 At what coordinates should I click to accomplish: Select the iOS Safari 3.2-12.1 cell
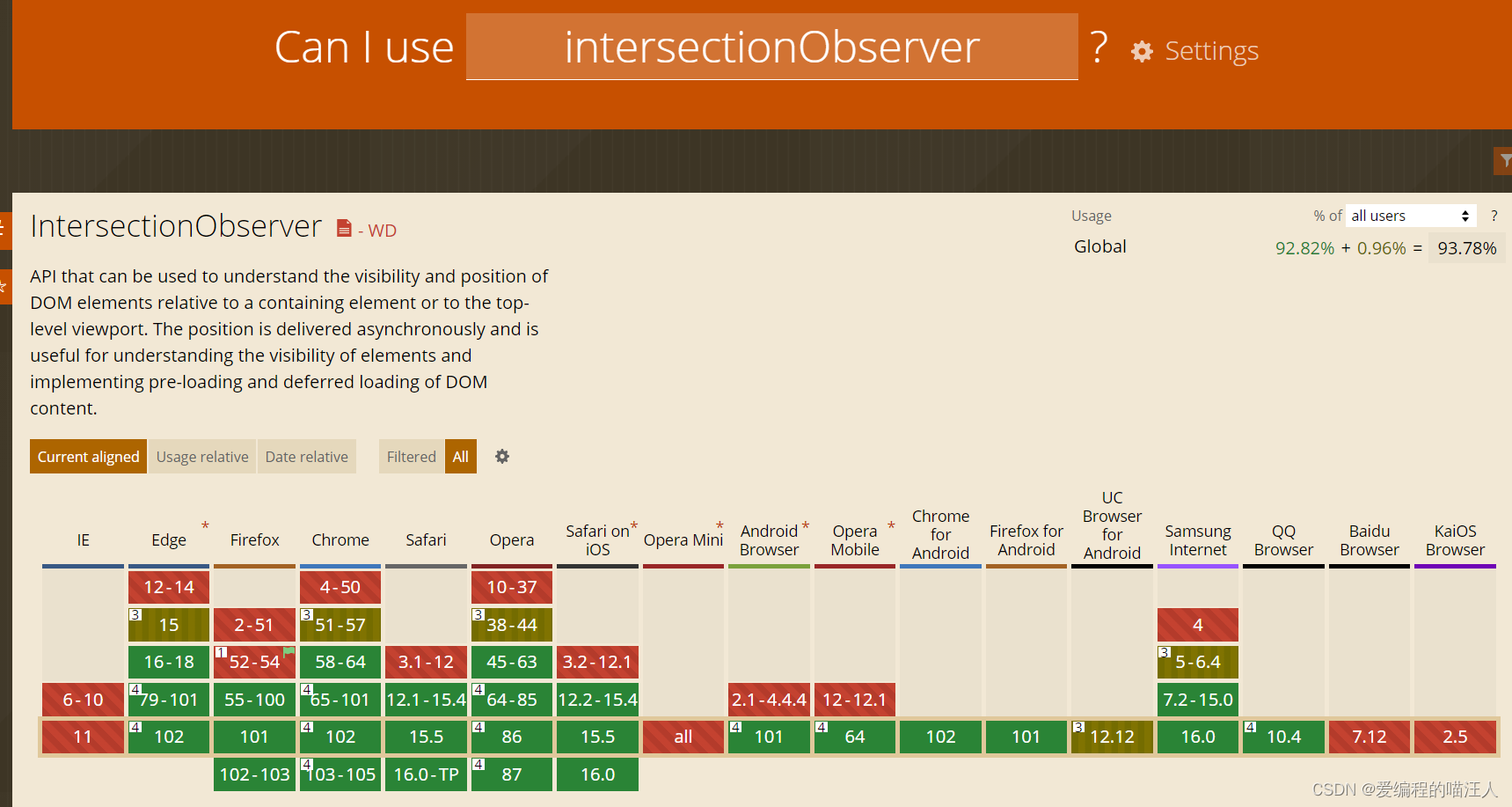pyautogui.click(x=597, y=662)
